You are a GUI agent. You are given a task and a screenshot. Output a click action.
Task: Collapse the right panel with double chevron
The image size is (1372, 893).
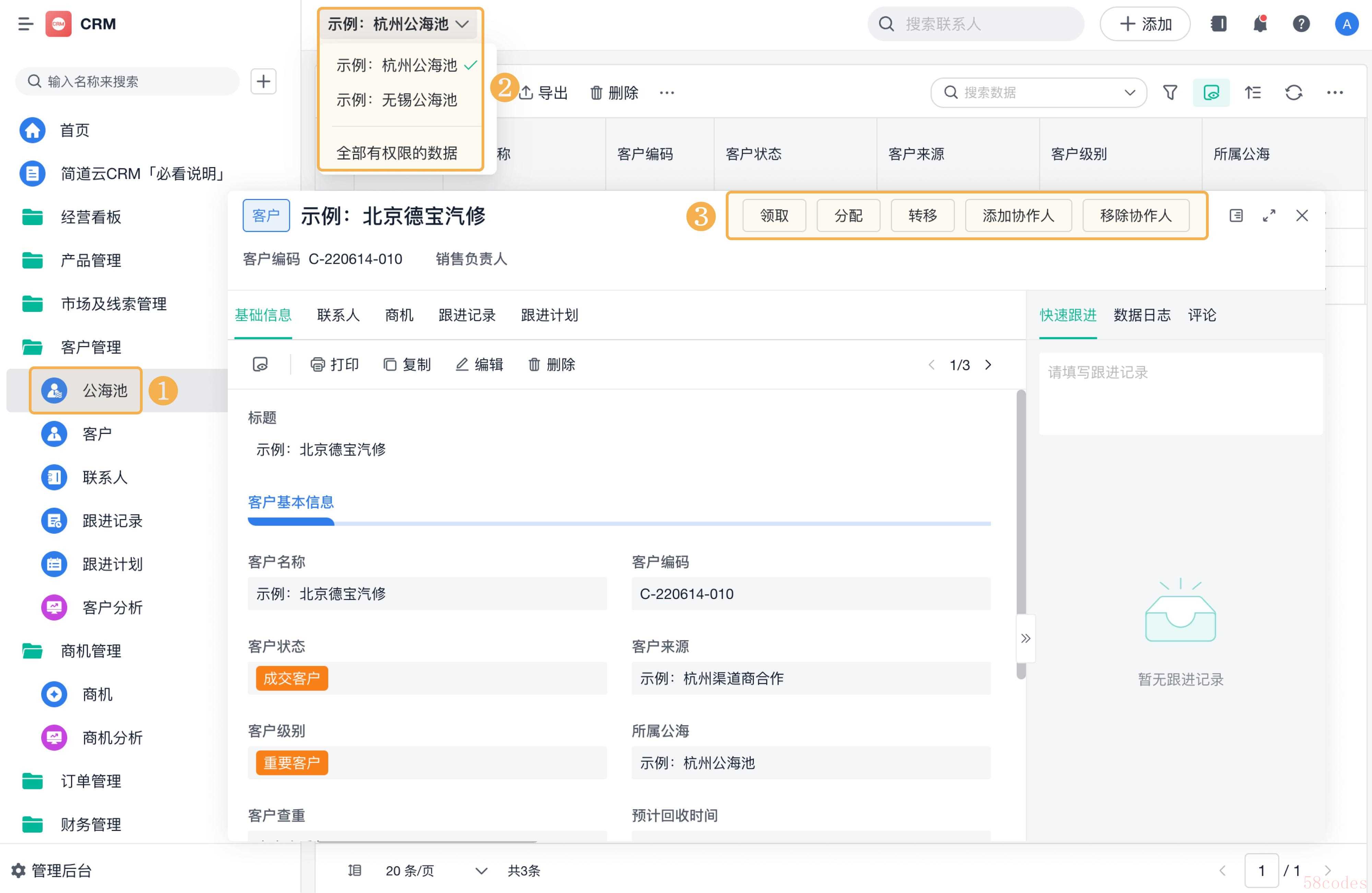tap(1026, 638)
